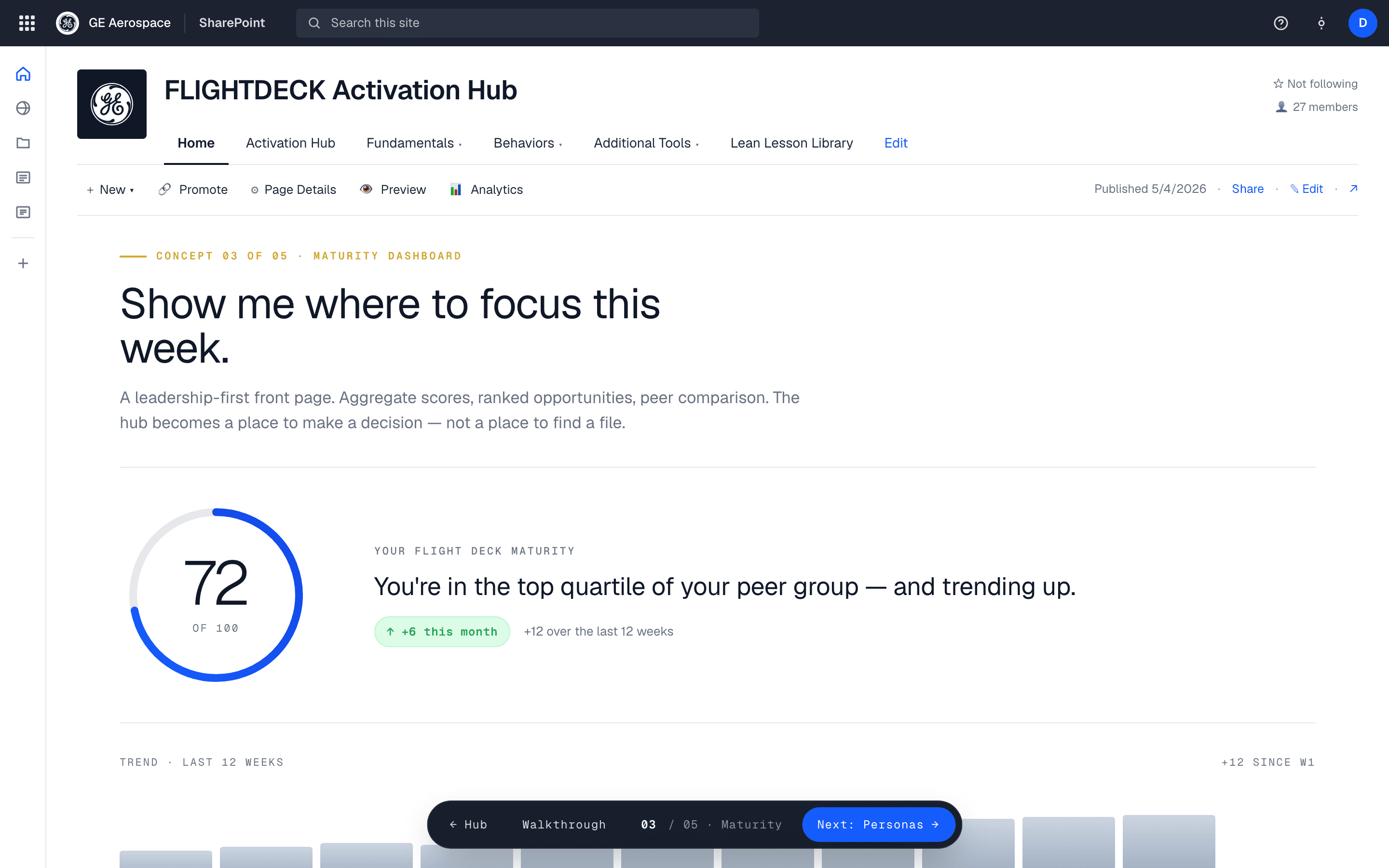Click Walkthrough in the bottom bar
Viewport: 1389px width, 868px height.
point(564,825)
